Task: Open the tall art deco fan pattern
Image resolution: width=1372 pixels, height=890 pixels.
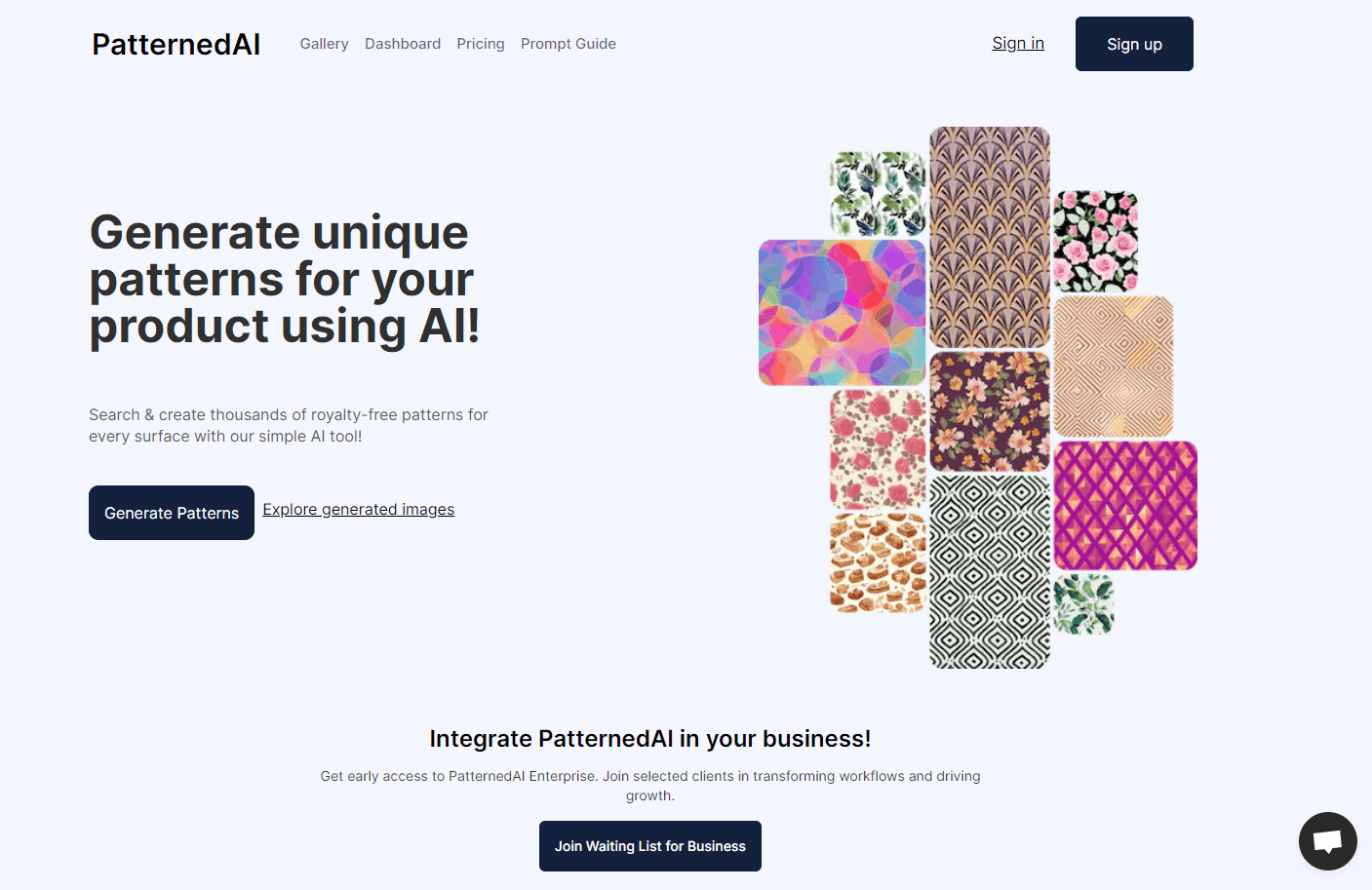Action: pos(990,237)
